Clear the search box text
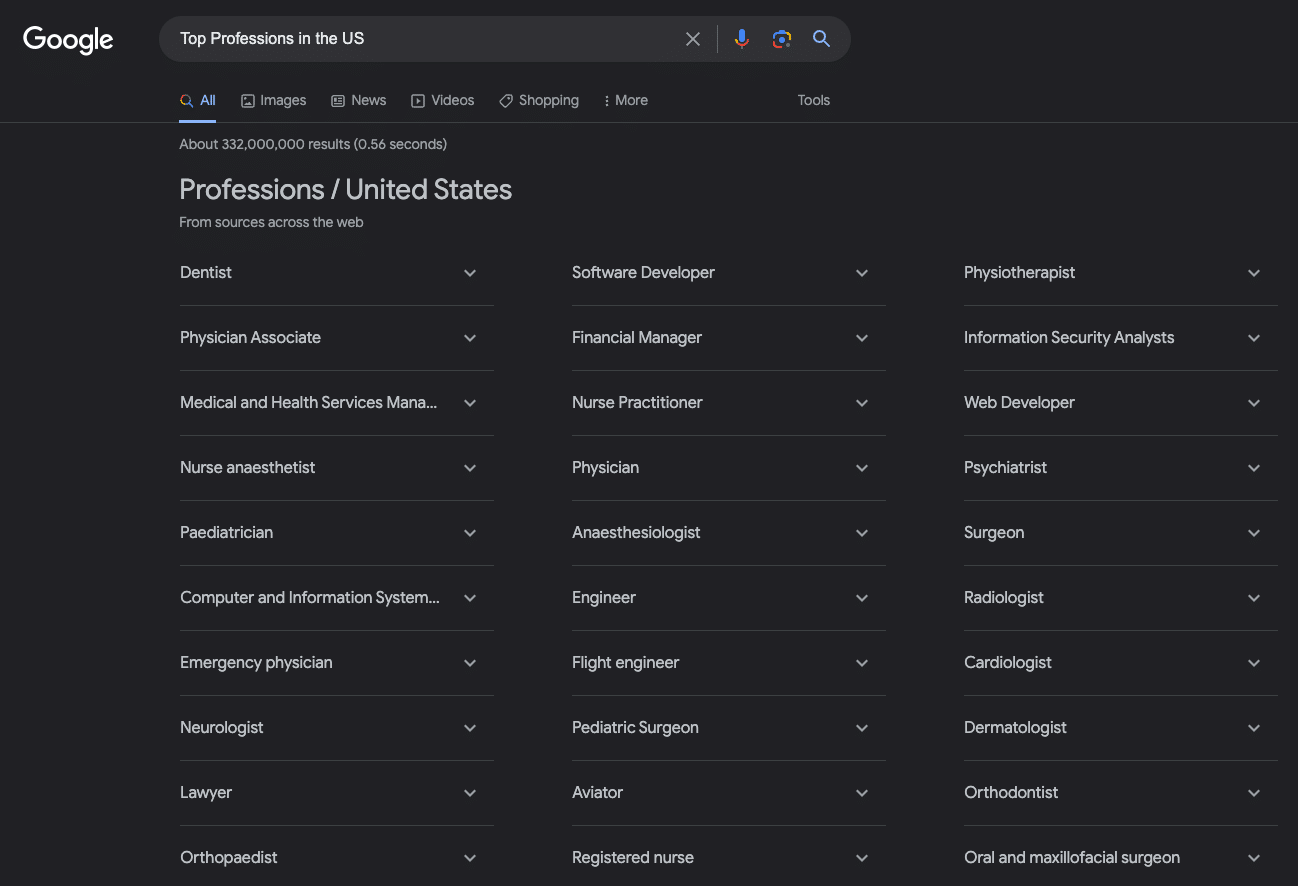The width and height of the screenshot is (1298, 886). (x=693, y=39)
